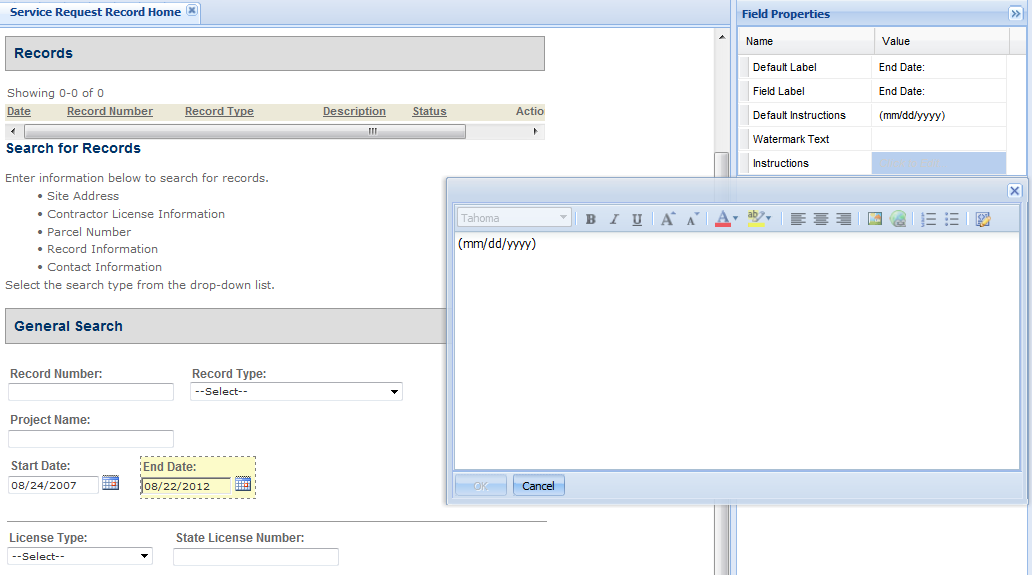Toggle italic formatting in editor toolbar
Viewport: 1032px width, 575px height.
click(614, 219)
